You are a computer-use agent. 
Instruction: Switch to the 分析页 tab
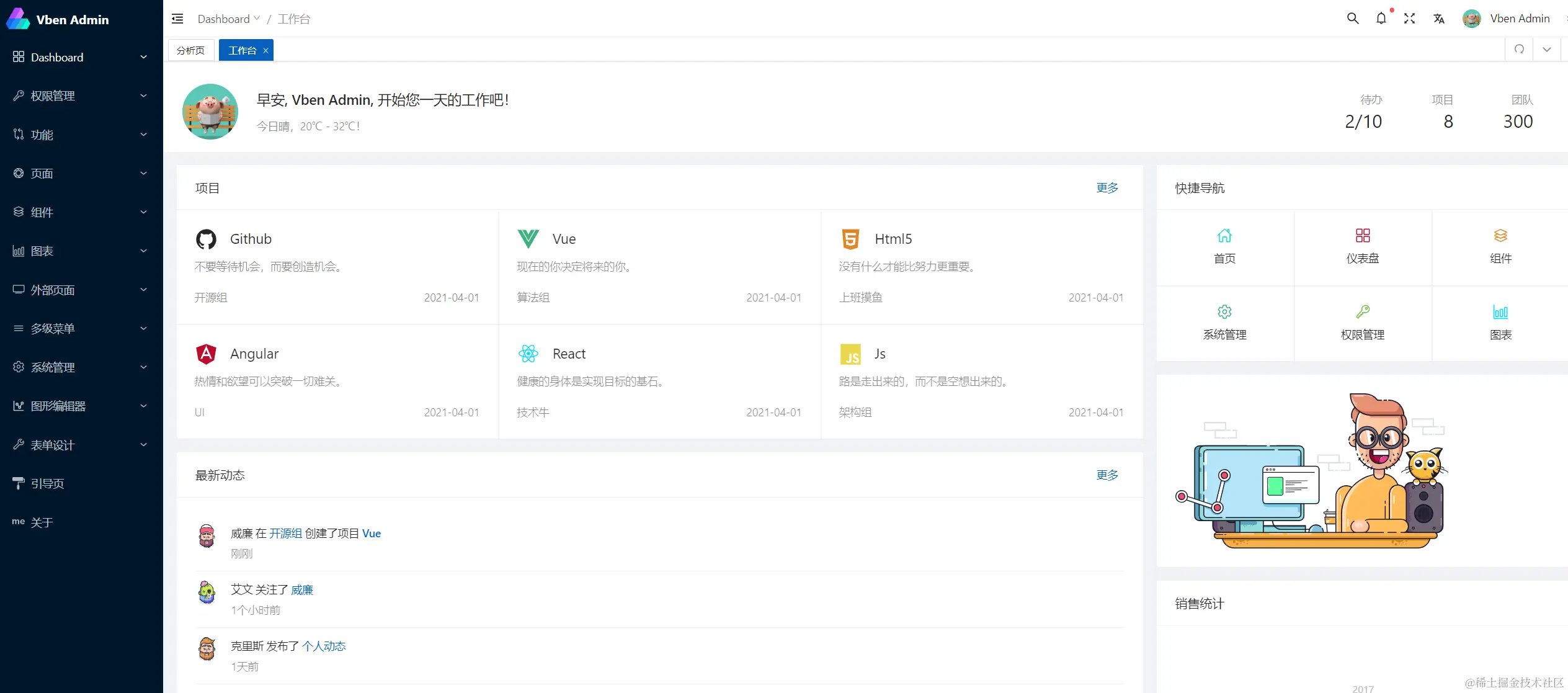[x=190, y=50]
